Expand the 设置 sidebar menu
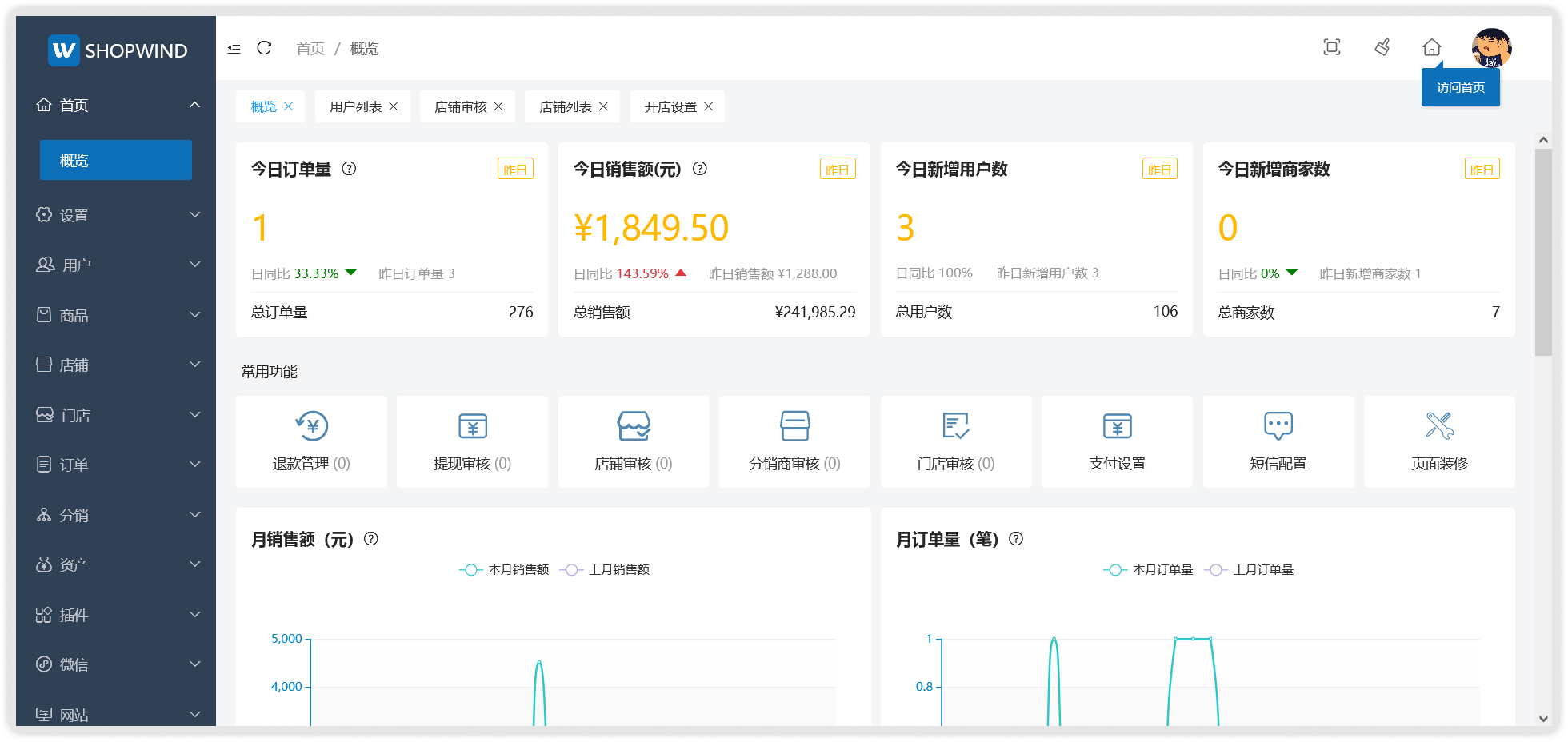Screen dimensions: 1568x742 (x=116, y=215)
